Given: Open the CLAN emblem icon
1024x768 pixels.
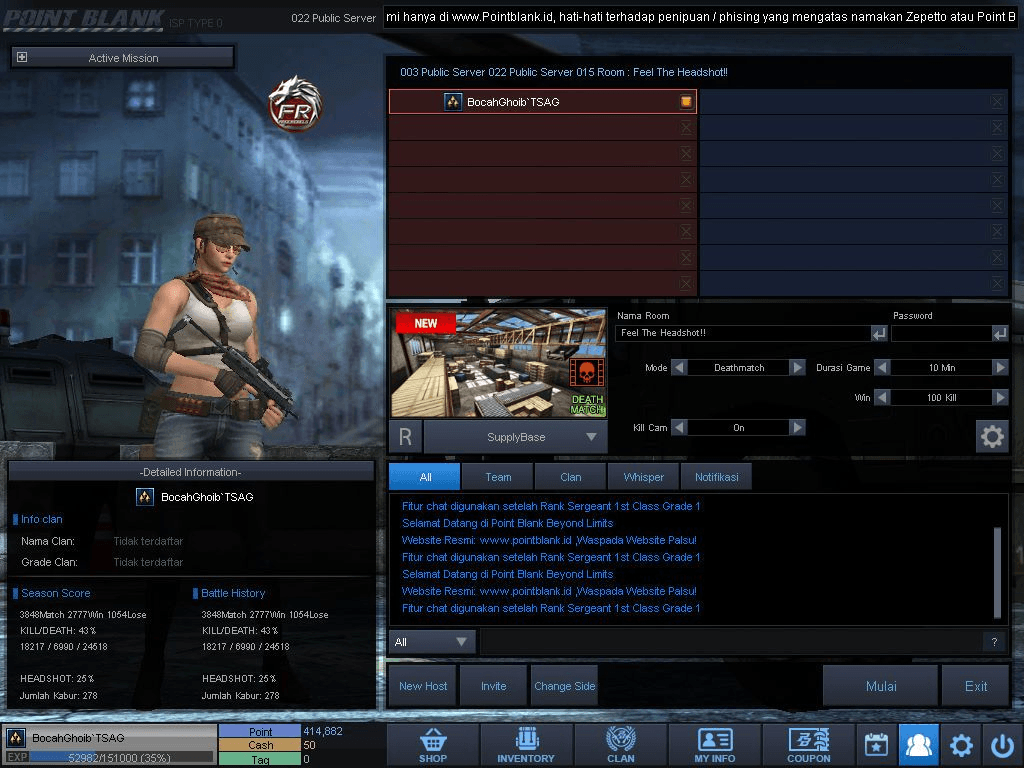Looking at the screenshot, I should pyautogui.click(x=620, y=744).
